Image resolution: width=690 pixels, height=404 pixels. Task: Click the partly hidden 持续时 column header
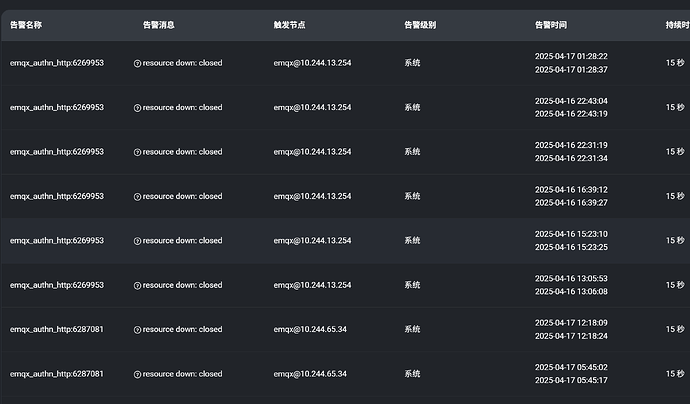click(x=678, y=25)
